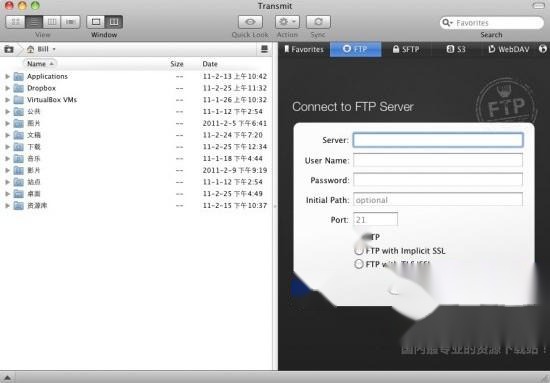Expand the VirtualBox VMs folder
The height and width of the screenshot is (383, 550).
7,100
